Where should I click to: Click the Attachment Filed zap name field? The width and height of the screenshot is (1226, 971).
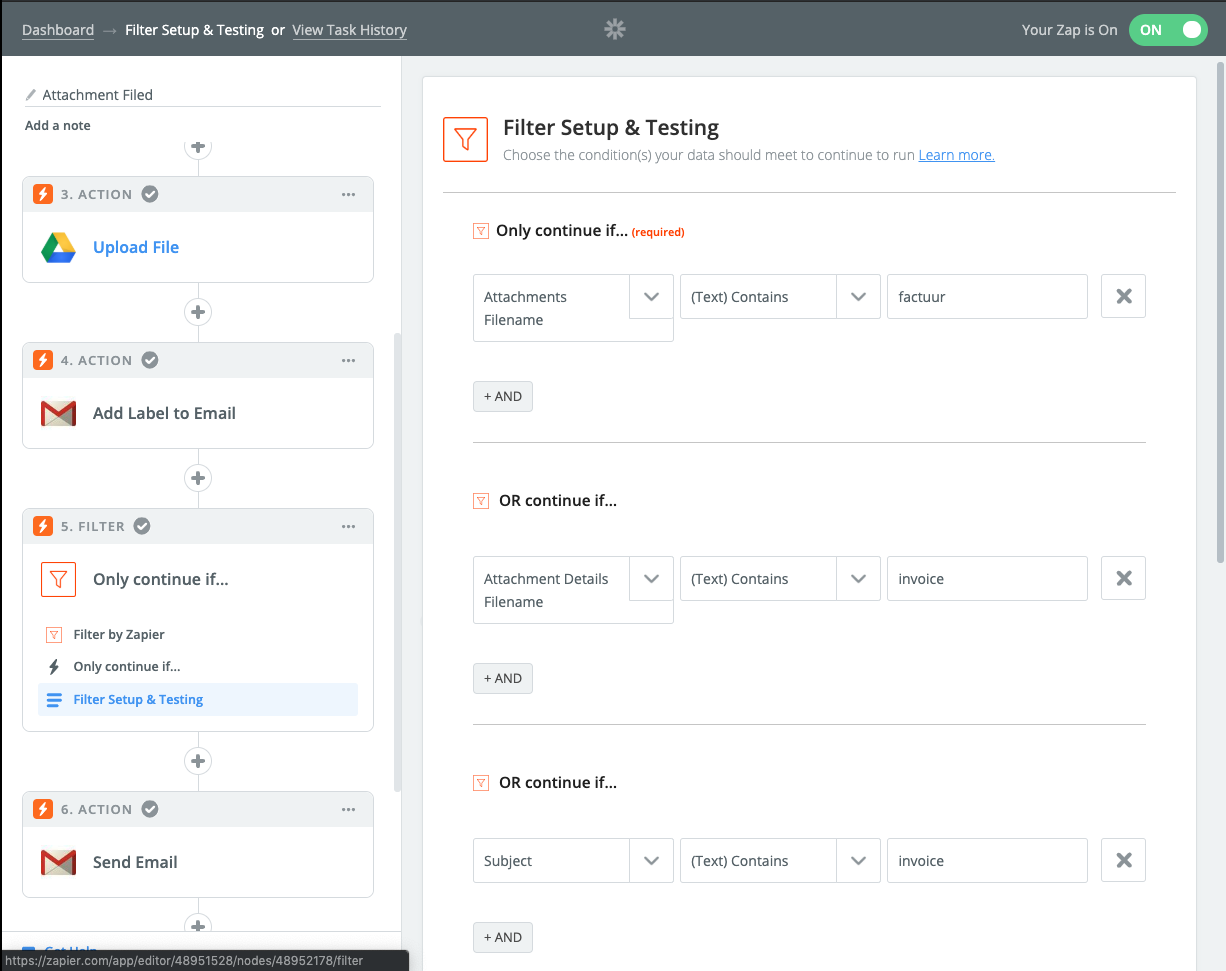point(202,95)
